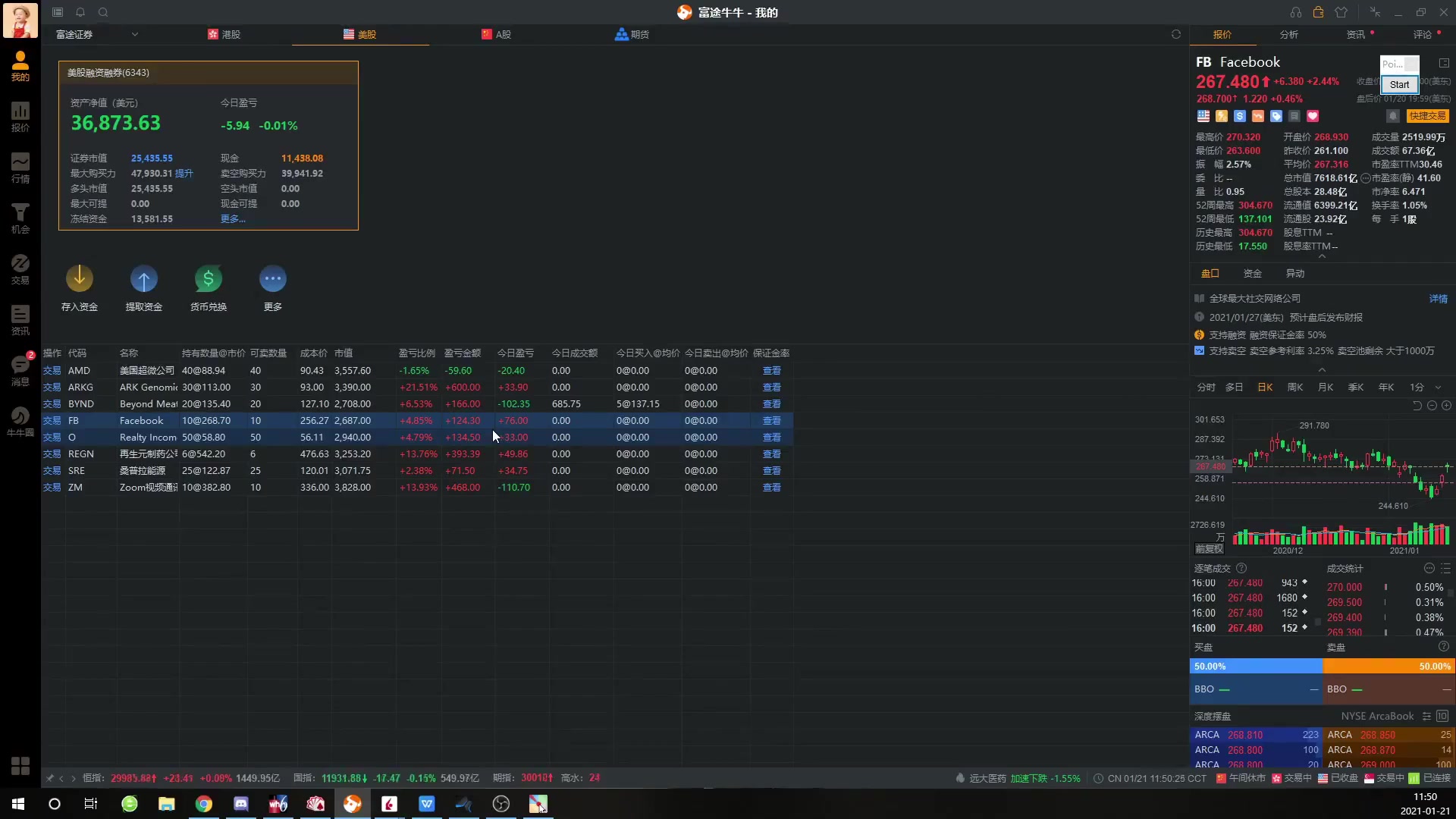Open the 机会 opportunities sidebar icon
1456x819 pixels.
click(x=20, y=219)
